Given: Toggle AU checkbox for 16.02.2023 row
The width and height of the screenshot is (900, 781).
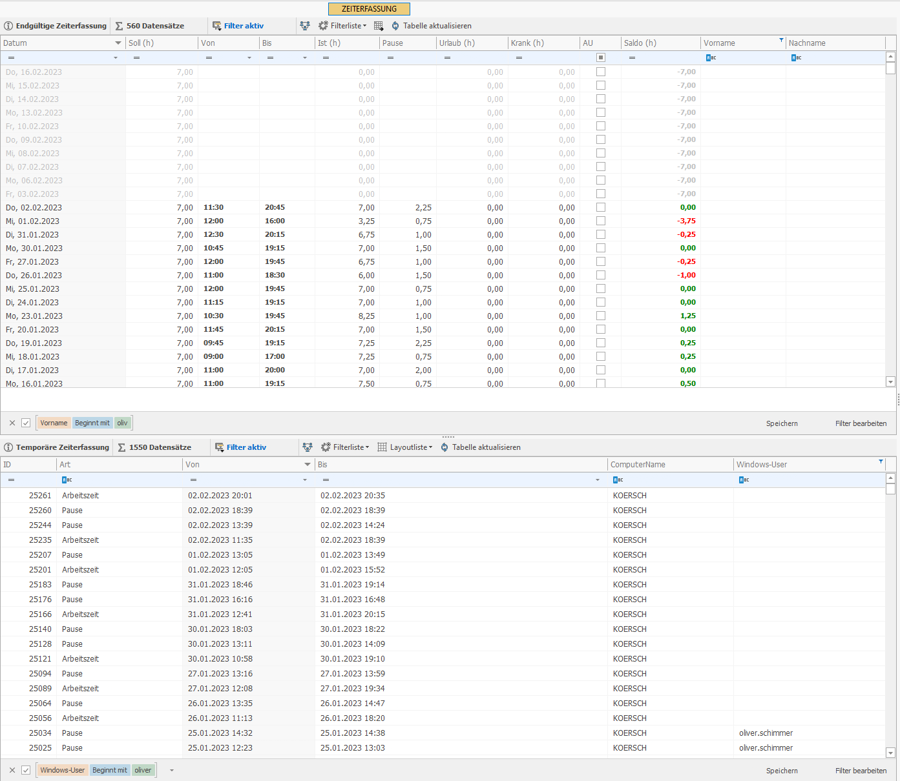Looking at the screenshot, I should coord(600,72).
